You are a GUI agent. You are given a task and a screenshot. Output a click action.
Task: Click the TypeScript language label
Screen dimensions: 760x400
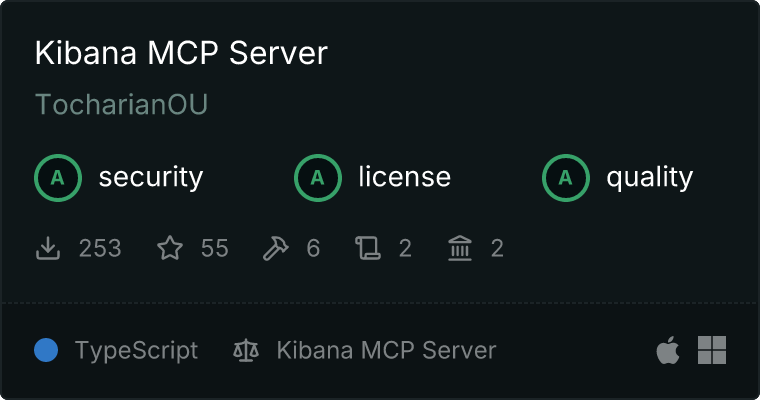tap(137, 351)
